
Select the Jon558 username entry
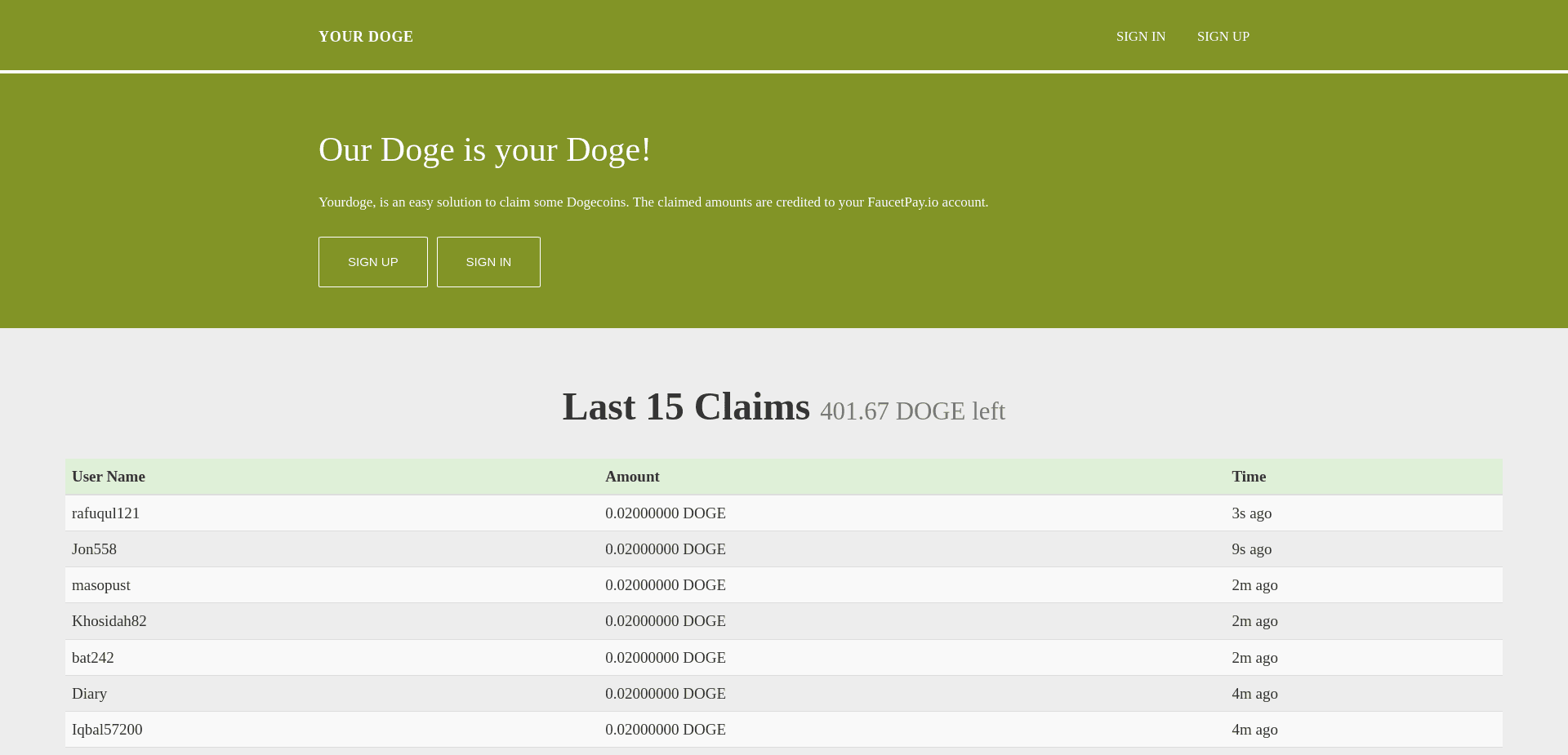click(x=94, y=548)
